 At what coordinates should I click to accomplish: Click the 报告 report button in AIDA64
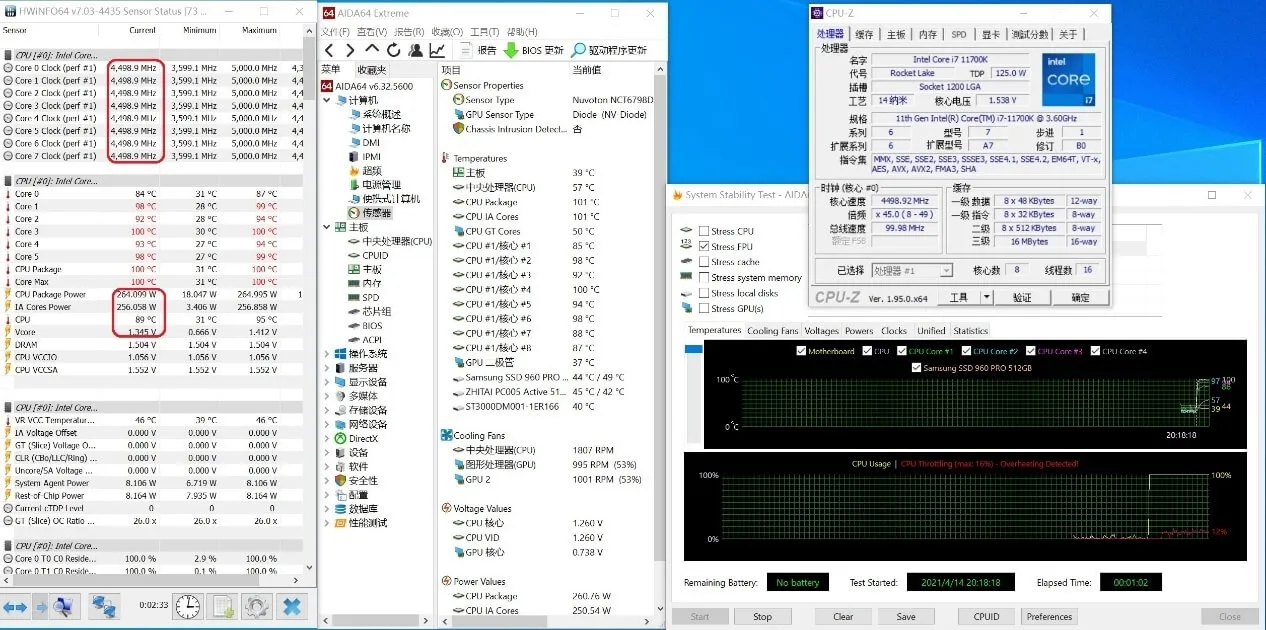point(478,50)
